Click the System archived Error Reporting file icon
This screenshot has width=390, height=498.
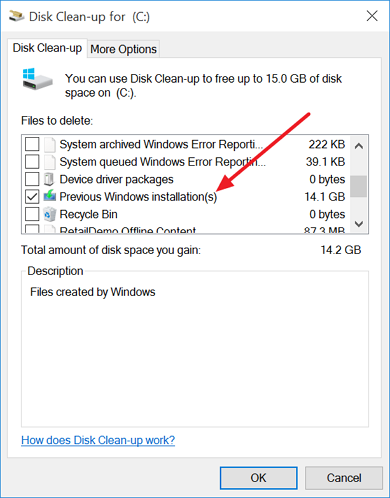tap(50, 144)
